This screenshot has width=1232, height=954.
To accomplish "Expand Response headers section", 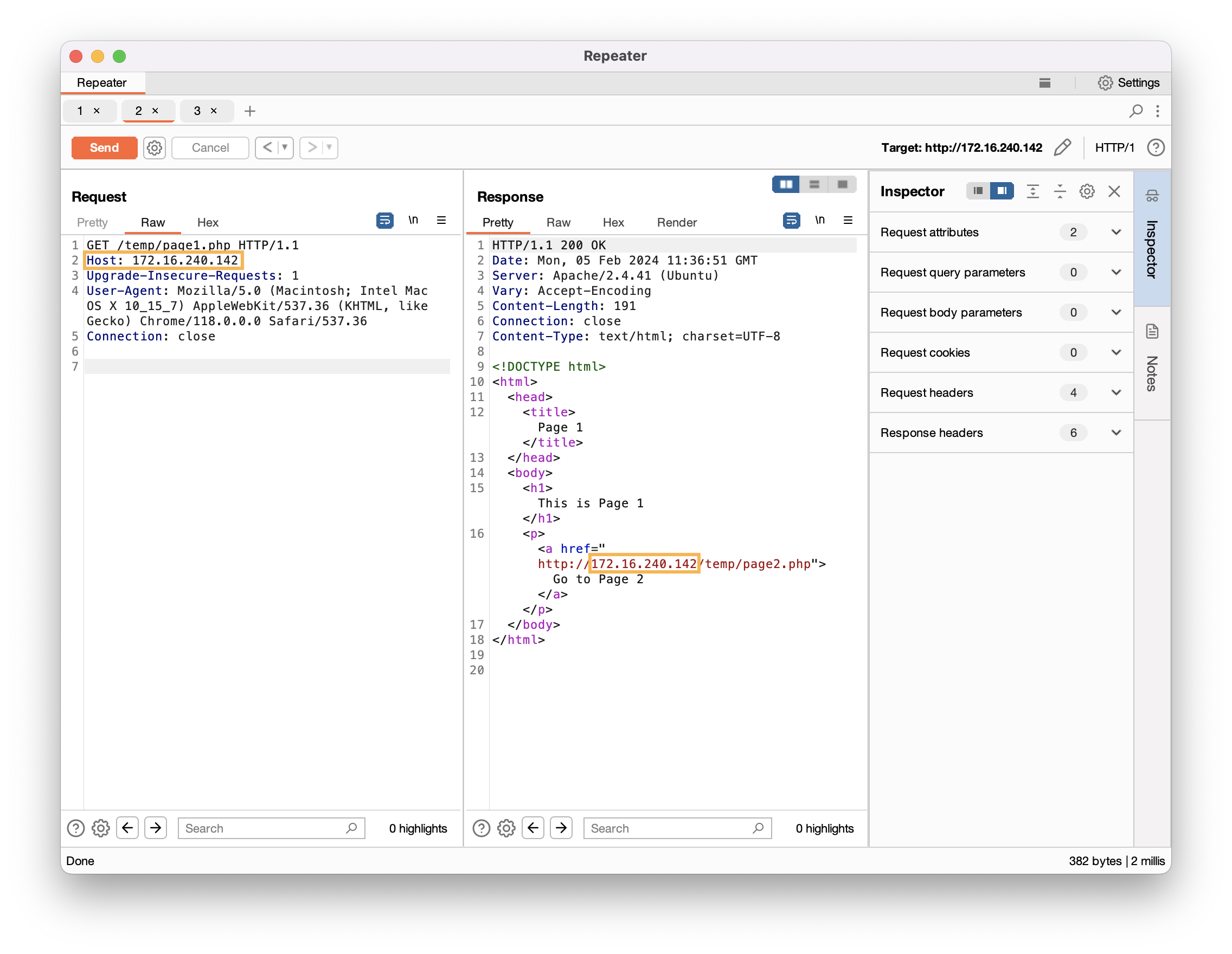I will (x=1002, y=433).
